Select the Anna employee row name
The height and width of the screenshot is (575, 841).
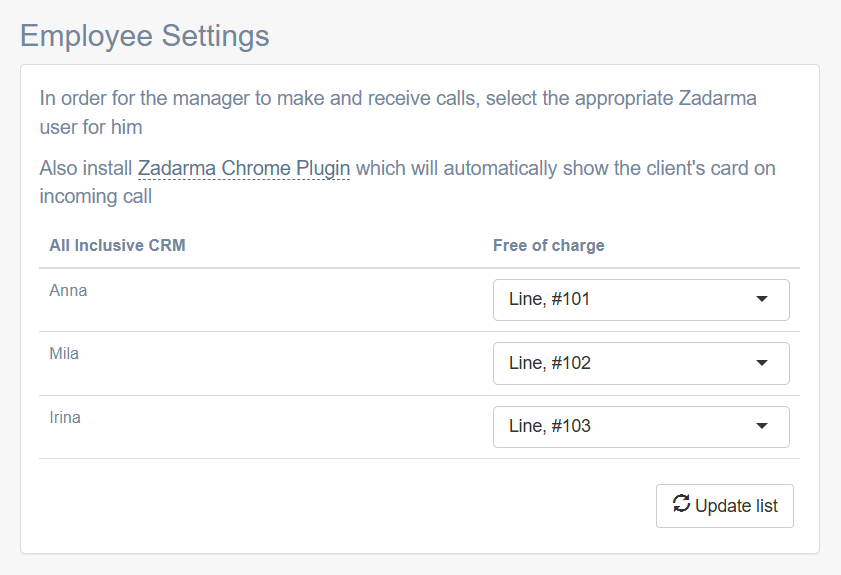[x=68, y=290]
